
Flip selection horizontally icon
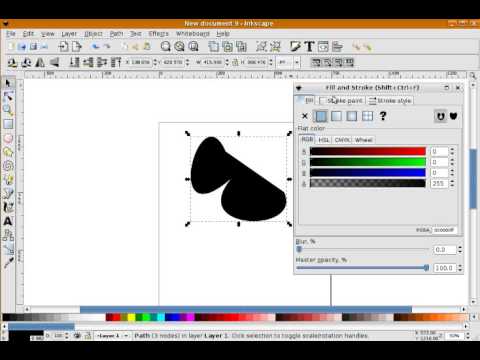pyautogui.click(x=40, y=62)
